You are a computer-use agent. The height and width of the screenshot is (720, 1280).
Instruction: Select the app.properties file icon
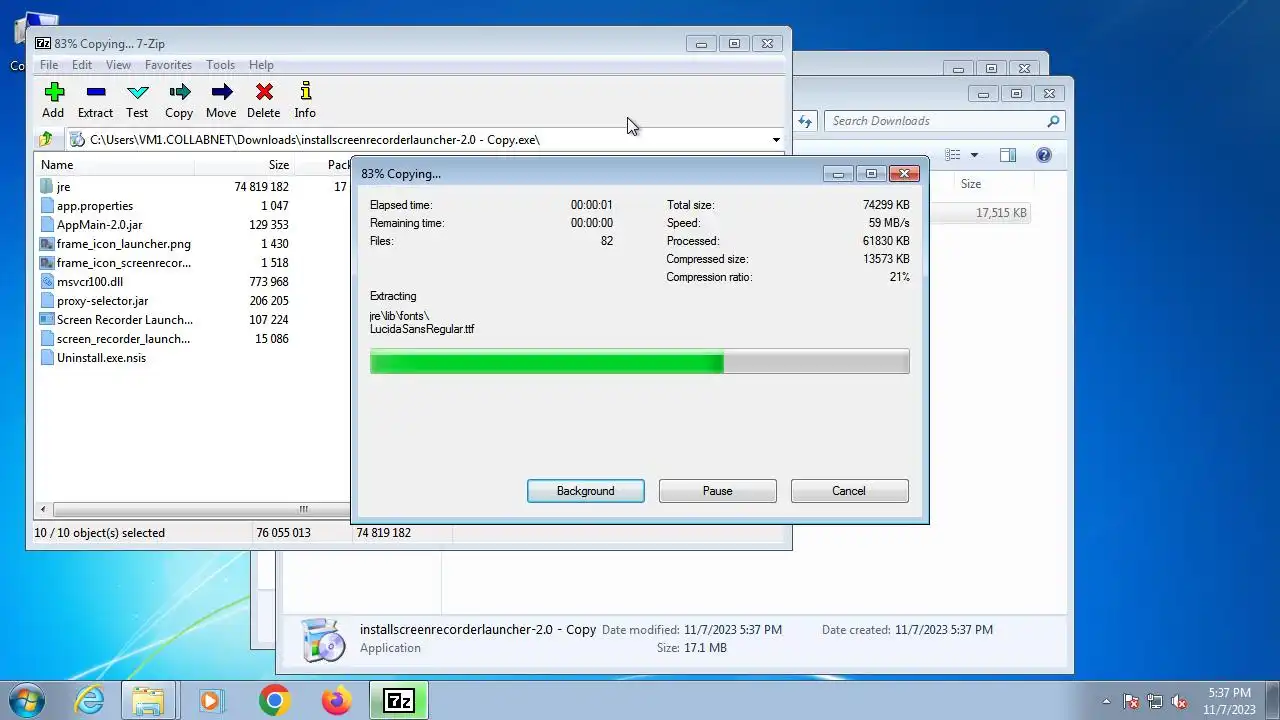tap(47, 206)
